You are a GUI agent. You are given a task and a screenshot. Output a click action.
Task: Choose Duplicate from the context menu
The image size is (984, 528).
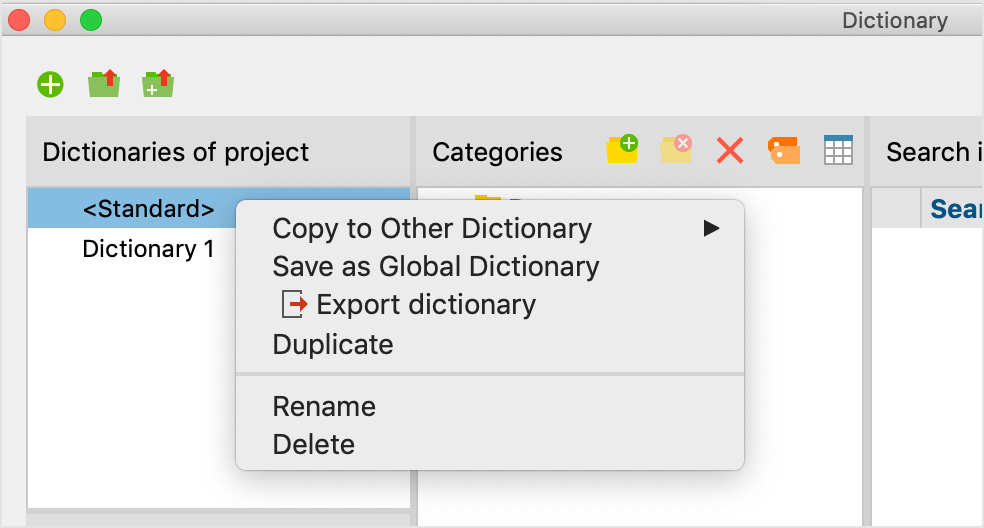pyautogui.click(x=333, y=345)
